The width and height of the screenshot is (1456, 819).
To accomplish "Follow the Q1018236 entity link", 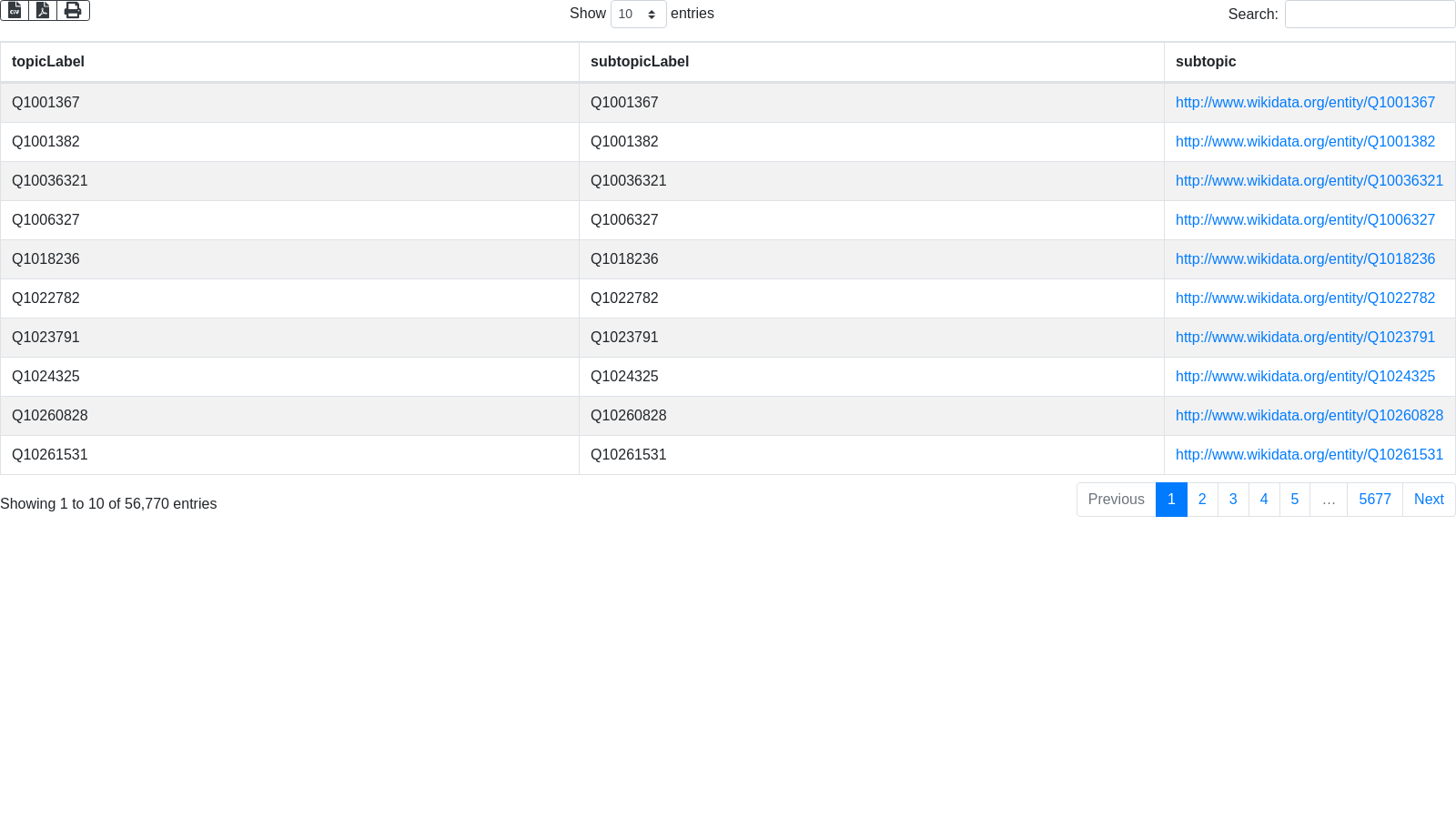I will pyautogui.click(x=1305, y=259).
